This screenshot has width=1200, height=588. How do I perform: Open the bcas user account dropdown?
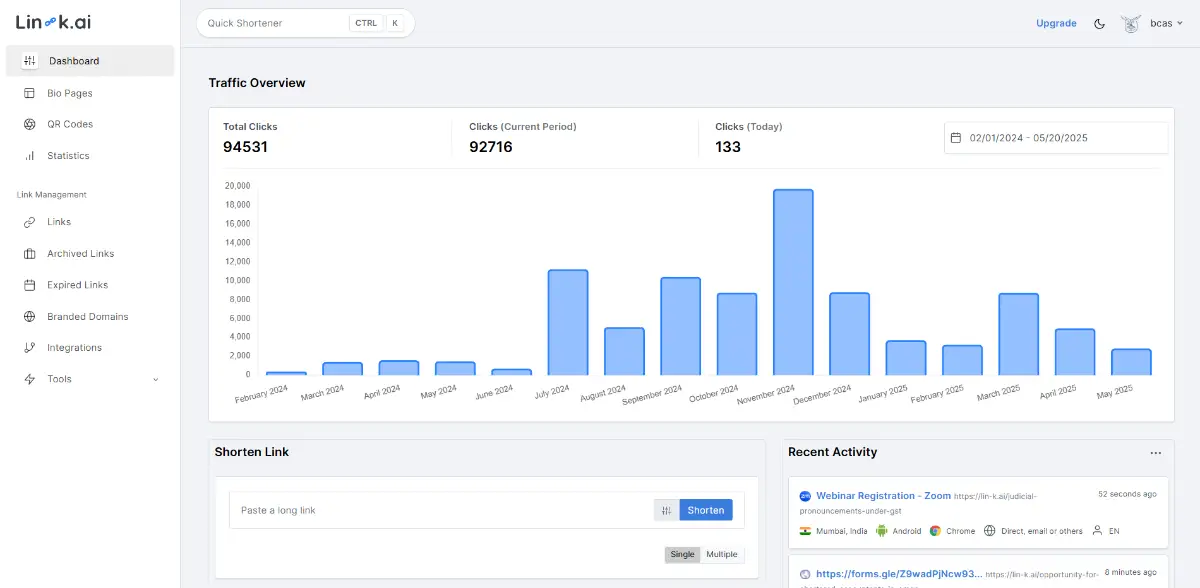(1152, 24)
